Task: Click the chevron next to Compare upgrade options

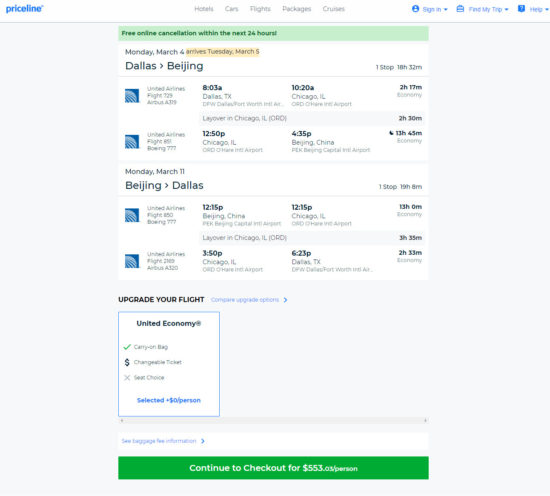Action: [x=286, y=300]
